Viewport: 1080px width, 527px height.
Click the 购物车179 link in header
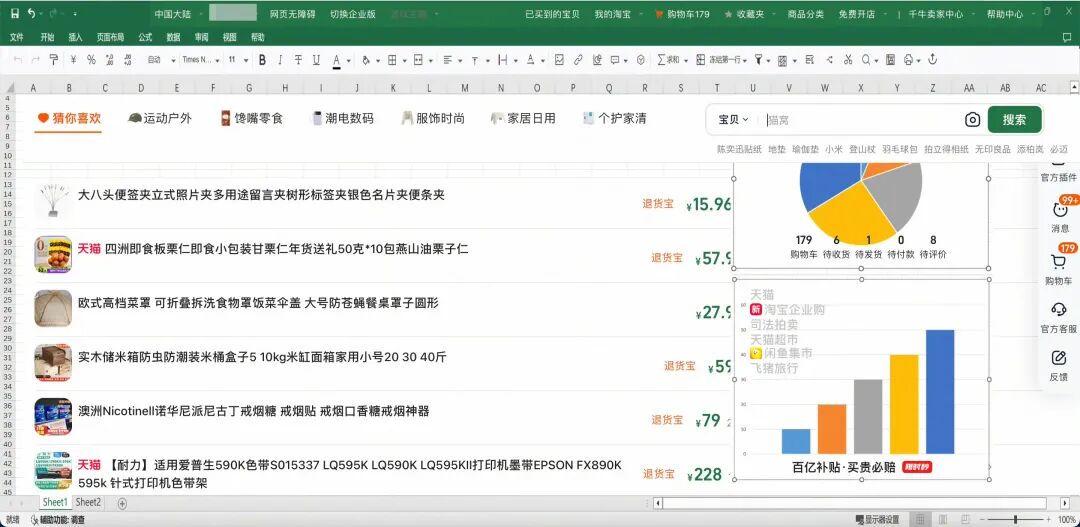[682, 14]
